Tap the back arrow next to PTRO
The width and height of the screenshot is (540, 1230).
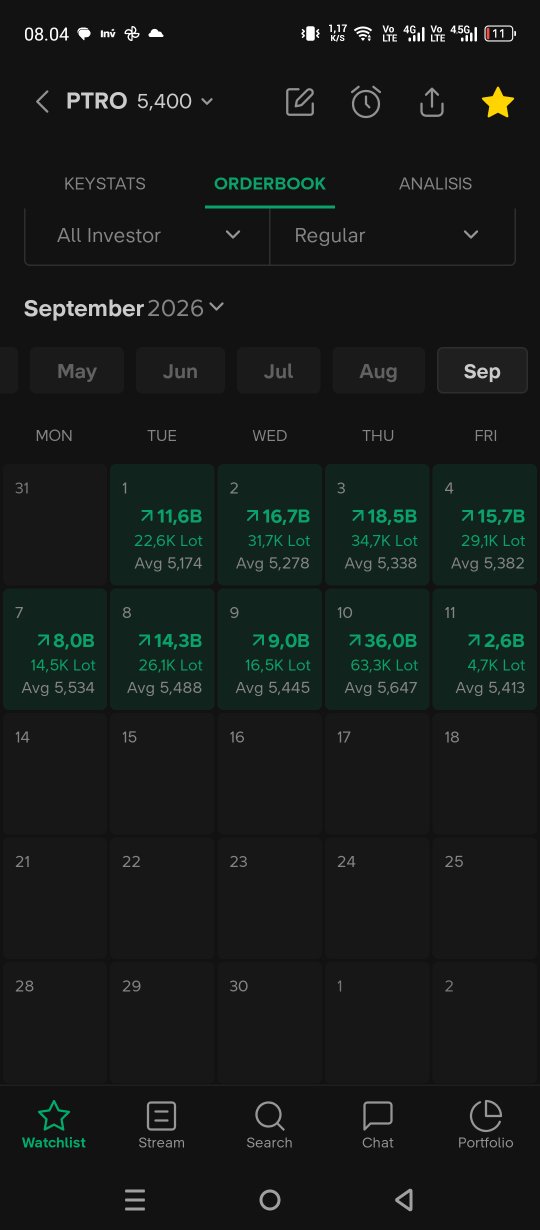pos(42,102)
